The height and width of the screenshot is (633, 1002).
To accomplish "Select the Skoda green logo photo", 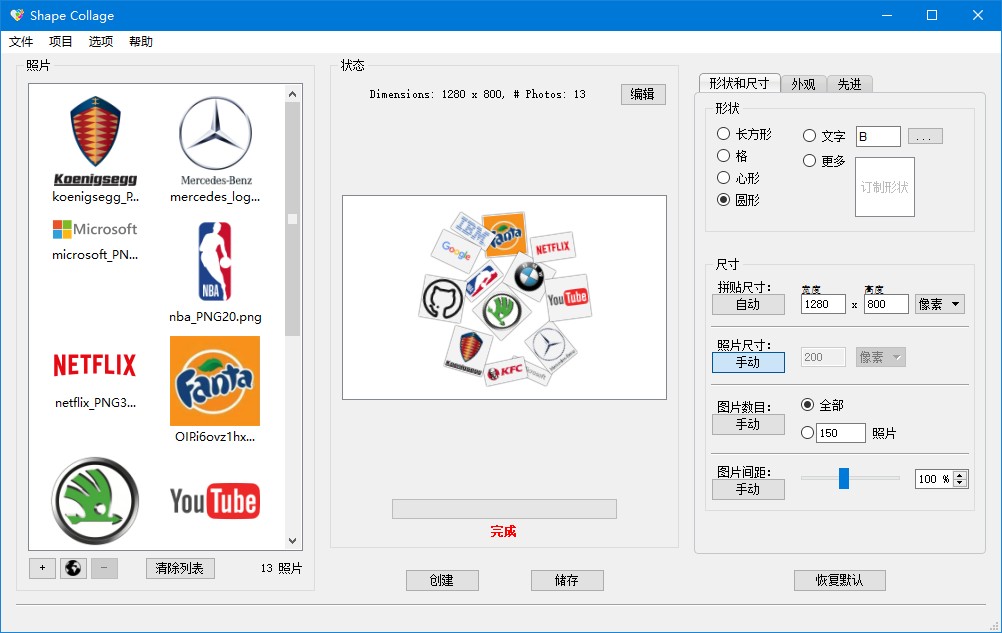I will tap(95, 500).
